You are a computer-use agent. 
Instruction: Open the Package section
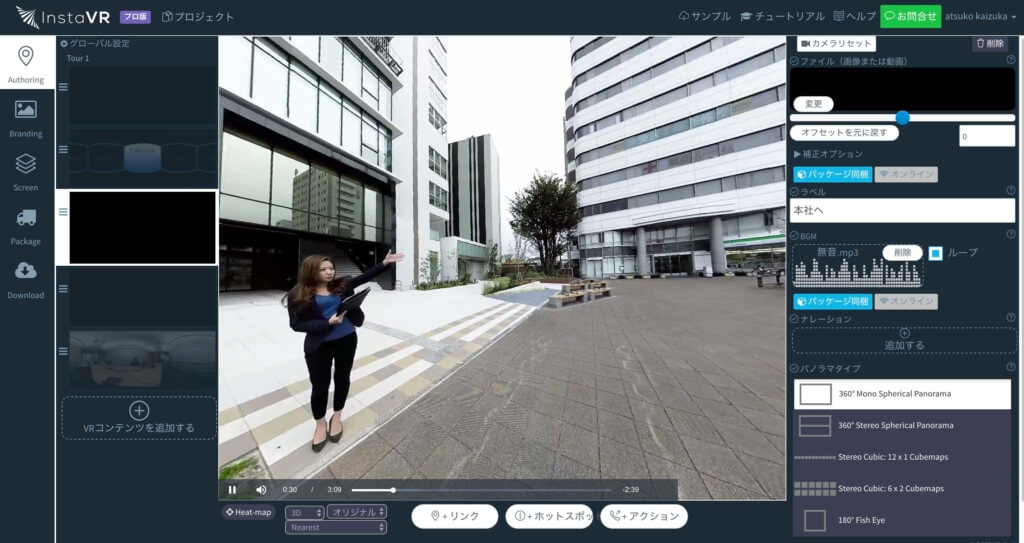[25, 226]
